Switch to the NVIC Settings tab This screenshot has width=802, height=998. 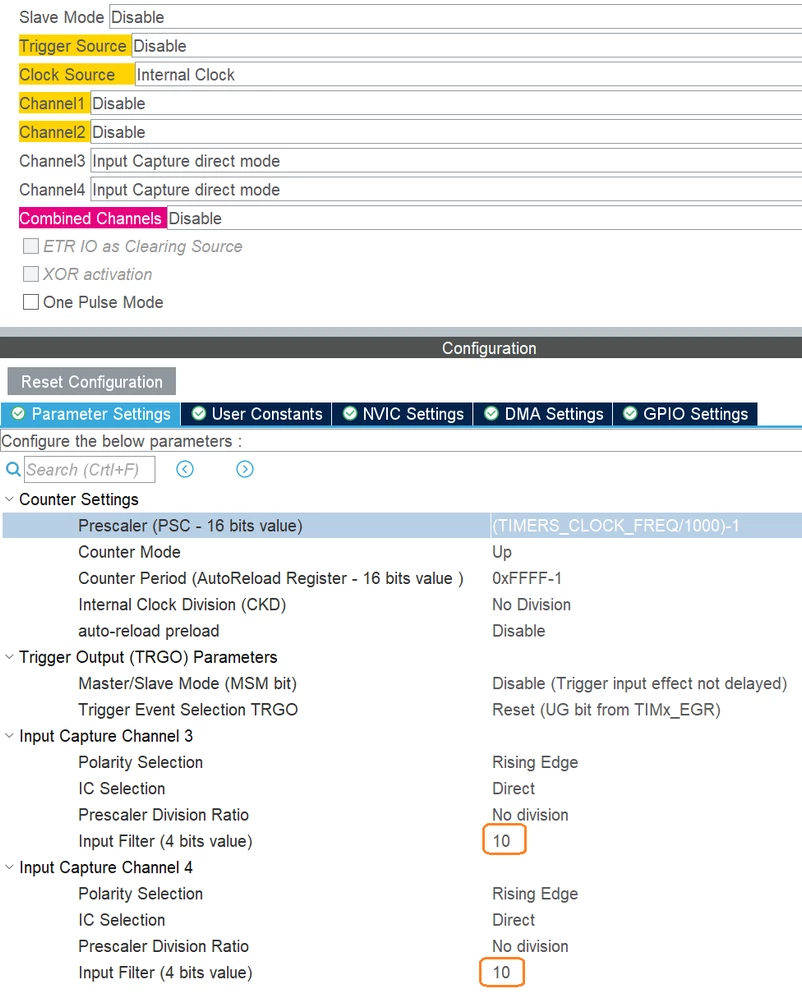point(403,414)
